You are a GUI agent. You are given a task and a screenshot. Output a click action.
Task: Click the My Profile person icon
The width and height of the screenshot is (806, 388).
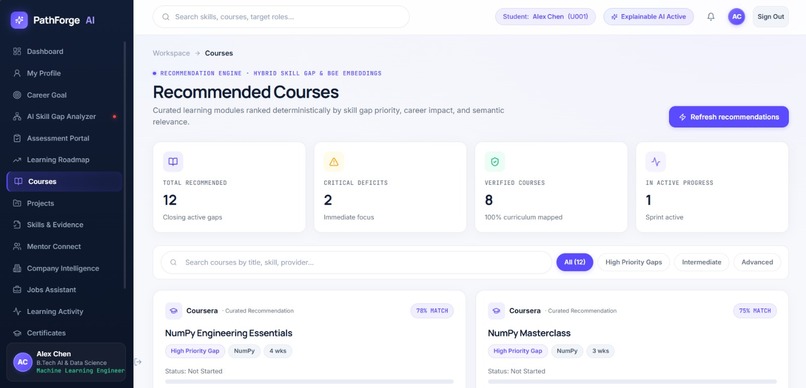coord(17,73)
